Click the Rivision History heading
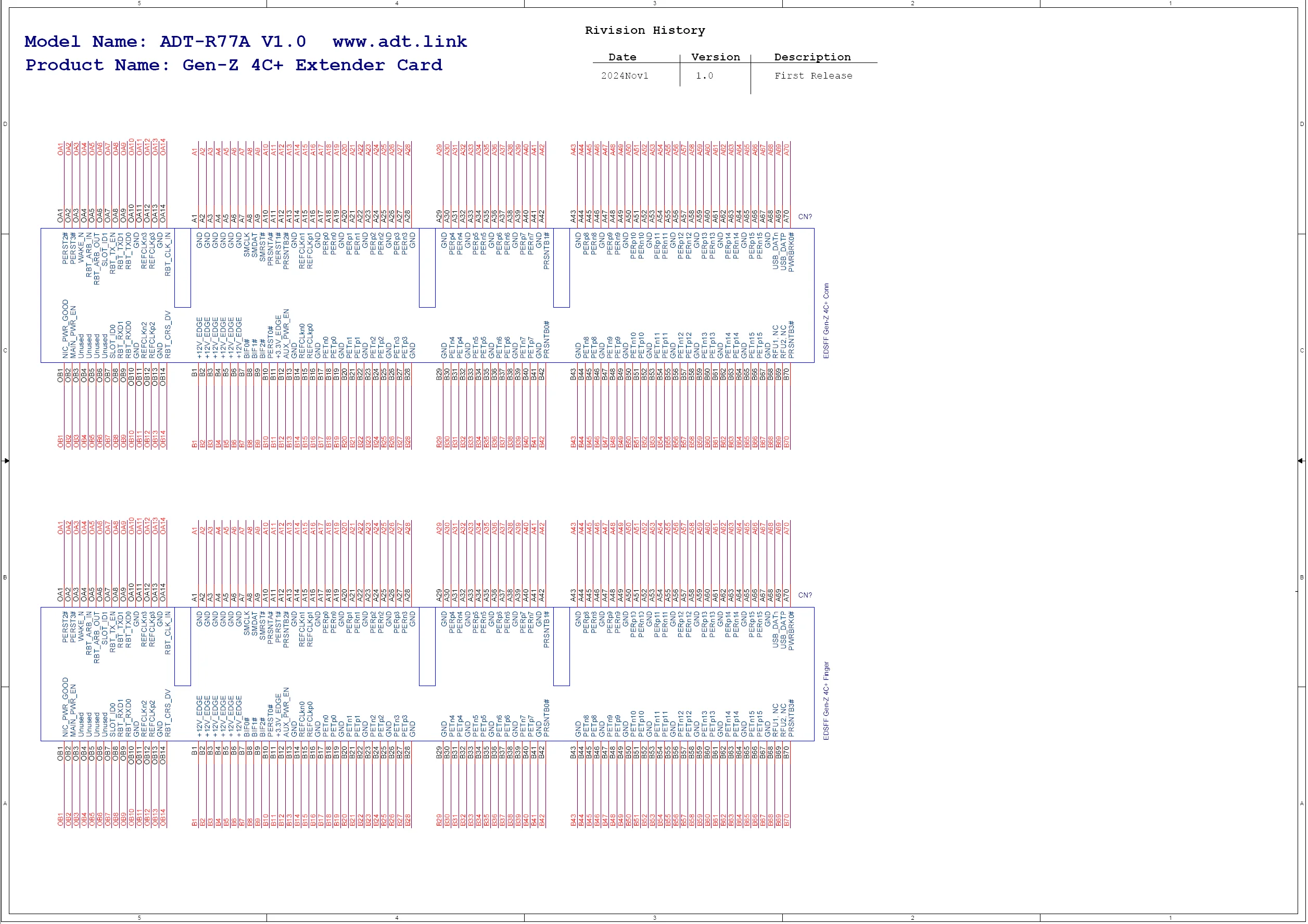Screen dimensions: 1308x924 645,30
